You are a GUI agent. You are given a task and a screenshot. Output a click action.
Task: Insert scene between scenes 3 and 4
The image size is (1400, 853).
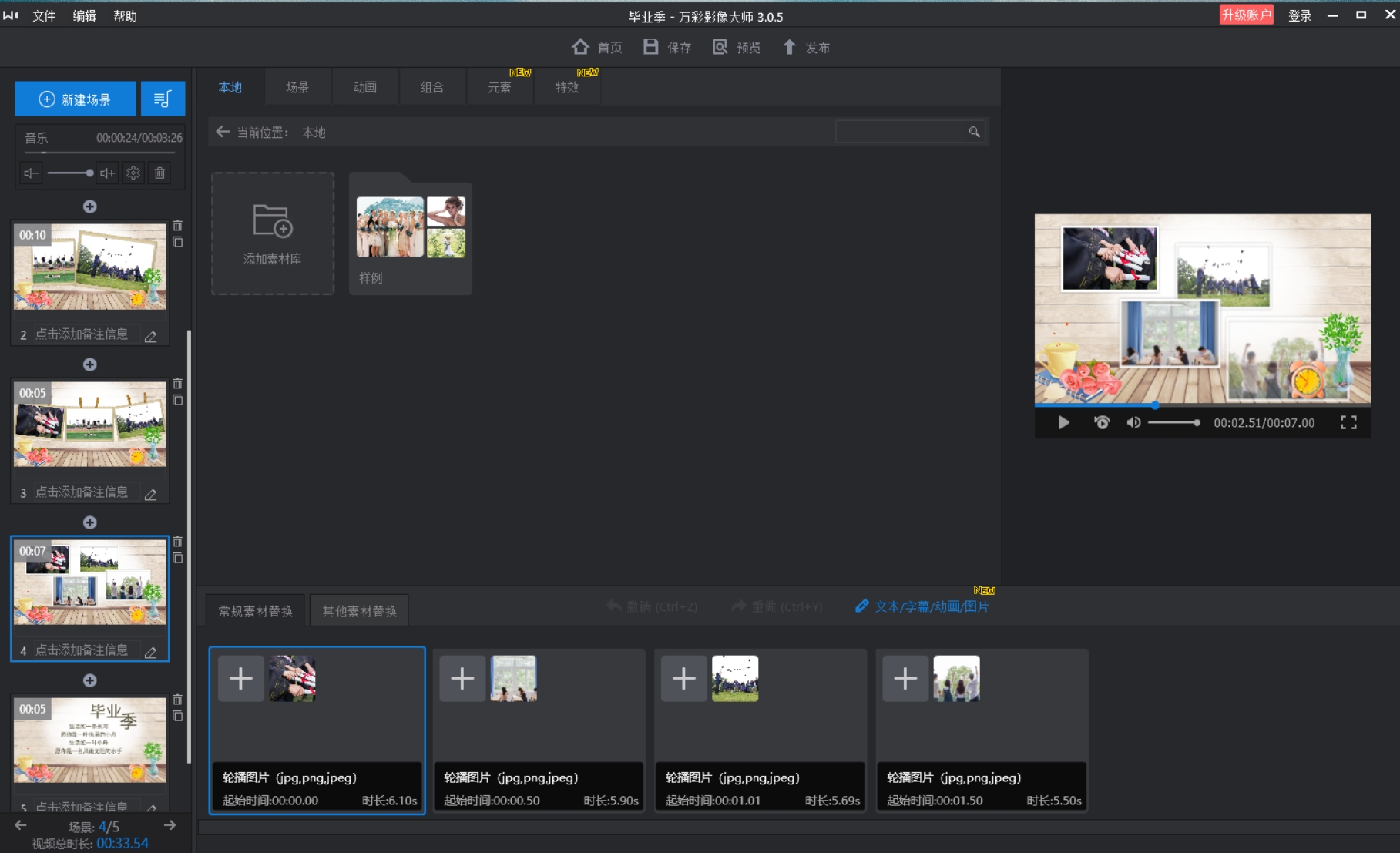(90, 522)
